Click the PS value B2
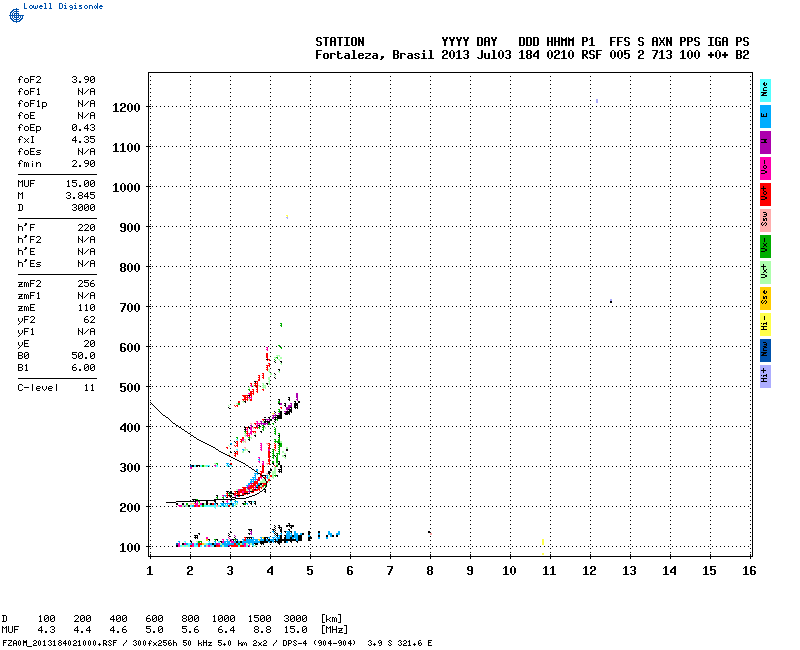This screenshot has height=650, width=800. 742,55
